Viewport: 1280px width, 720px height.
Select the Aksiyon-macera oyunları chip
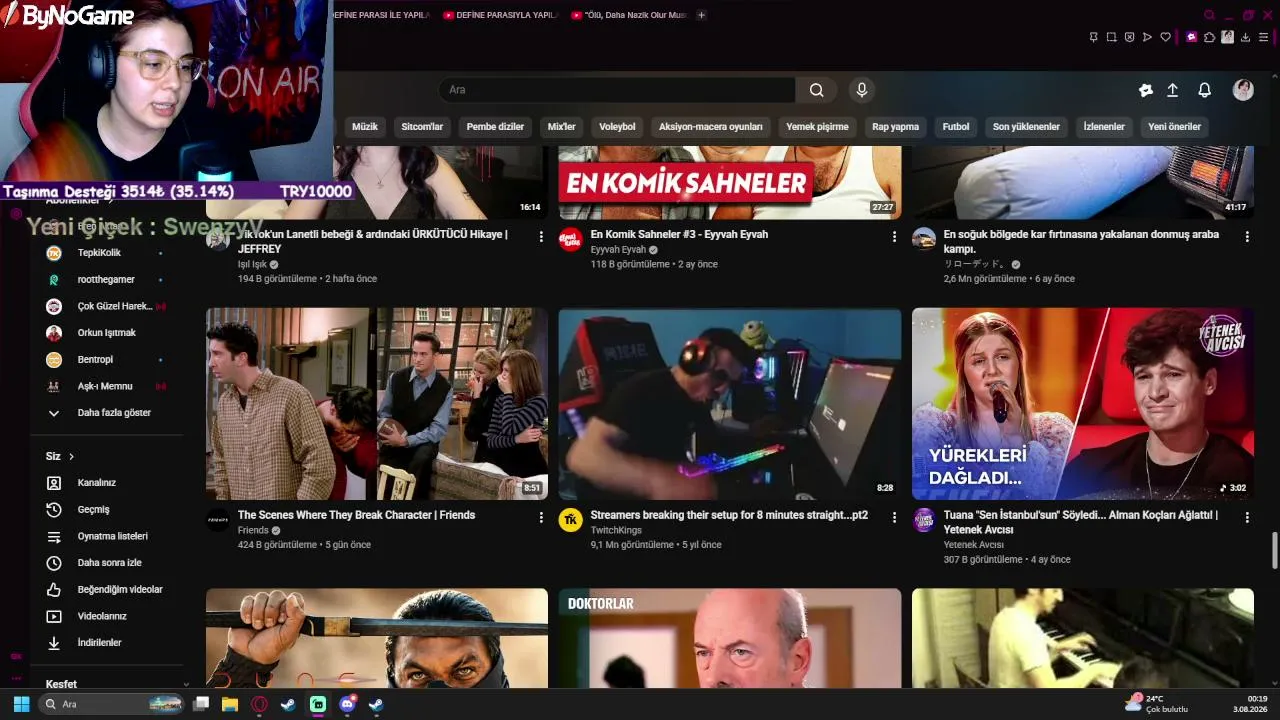(711, 127)
